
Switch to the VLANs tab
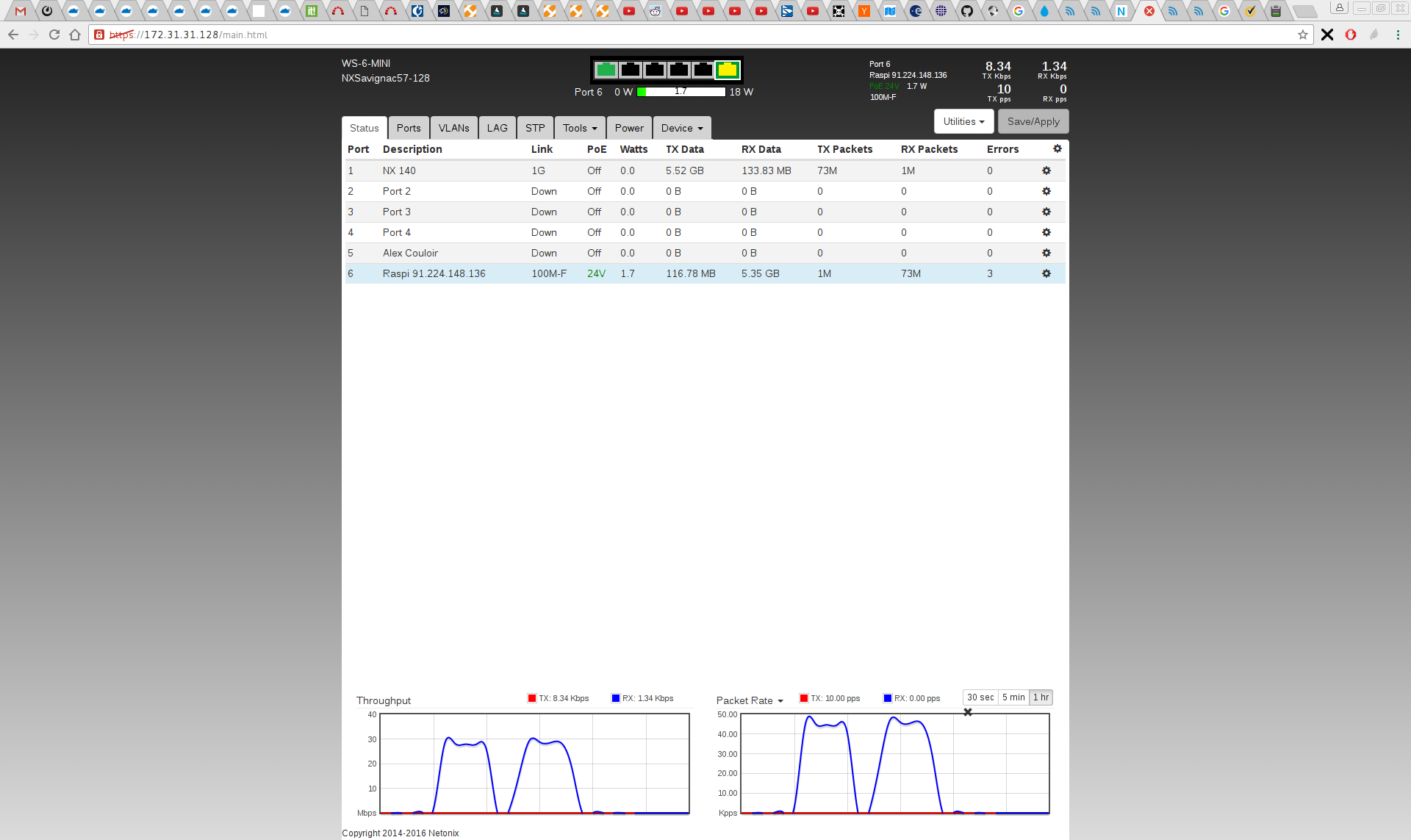coord(453,128)
